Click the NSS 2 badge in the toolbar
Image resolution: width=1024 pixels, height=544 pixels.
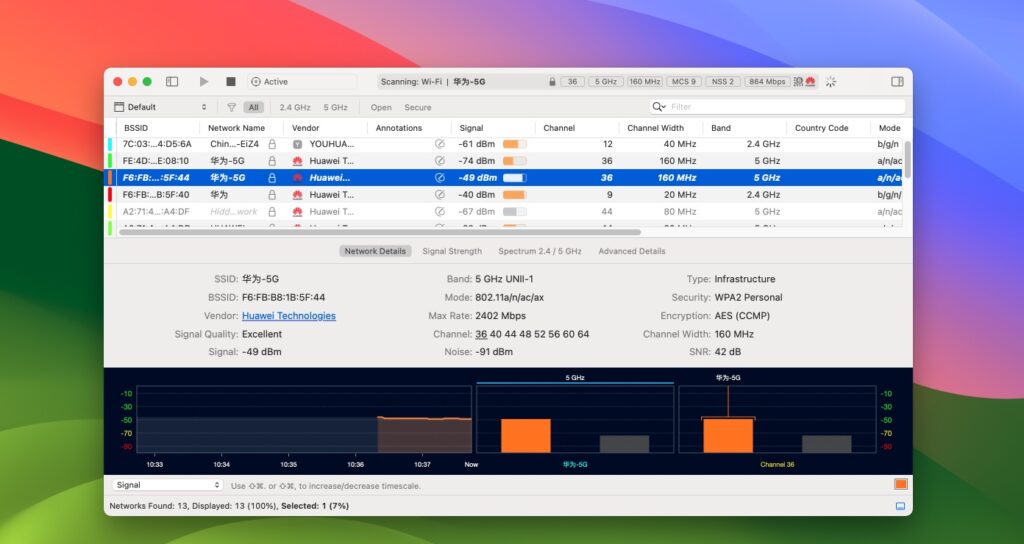coord(723,82)
